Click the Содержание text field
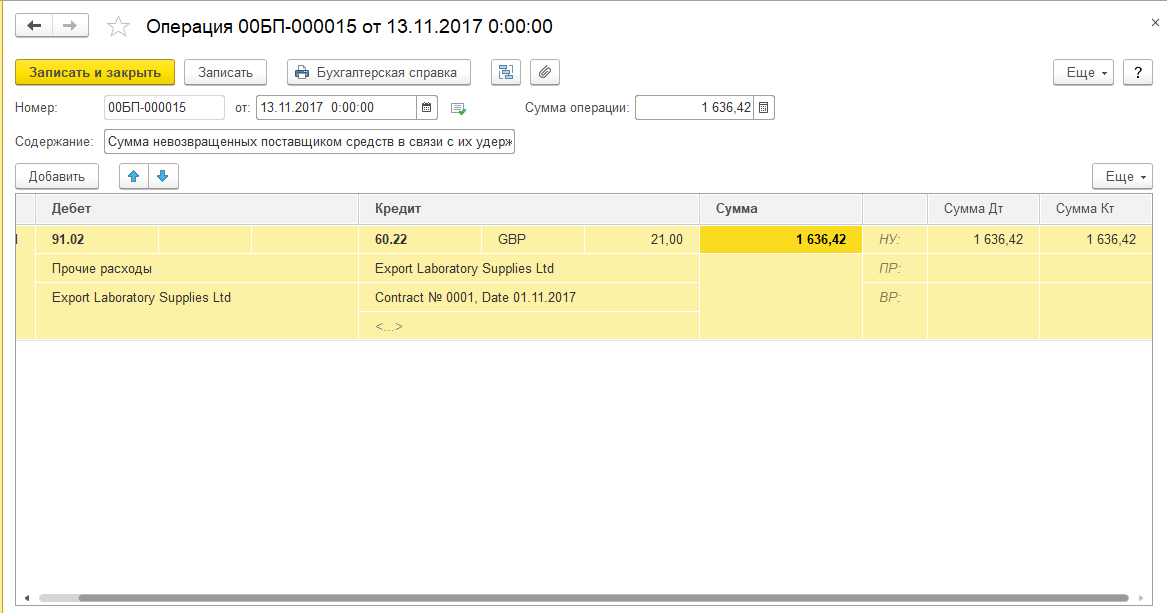Screen dimensions: 1167x613 (x=308, y=142)
